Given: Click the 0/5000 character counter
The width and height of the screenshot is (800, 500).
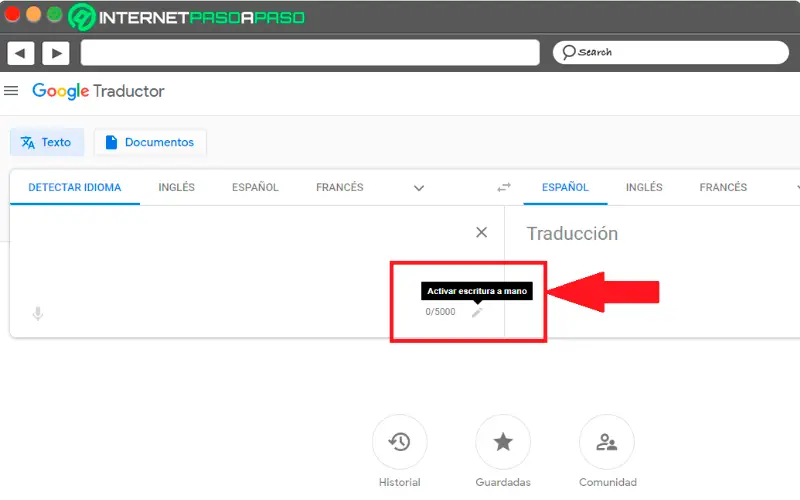Looking at the screenshot, I should (440, 312).
